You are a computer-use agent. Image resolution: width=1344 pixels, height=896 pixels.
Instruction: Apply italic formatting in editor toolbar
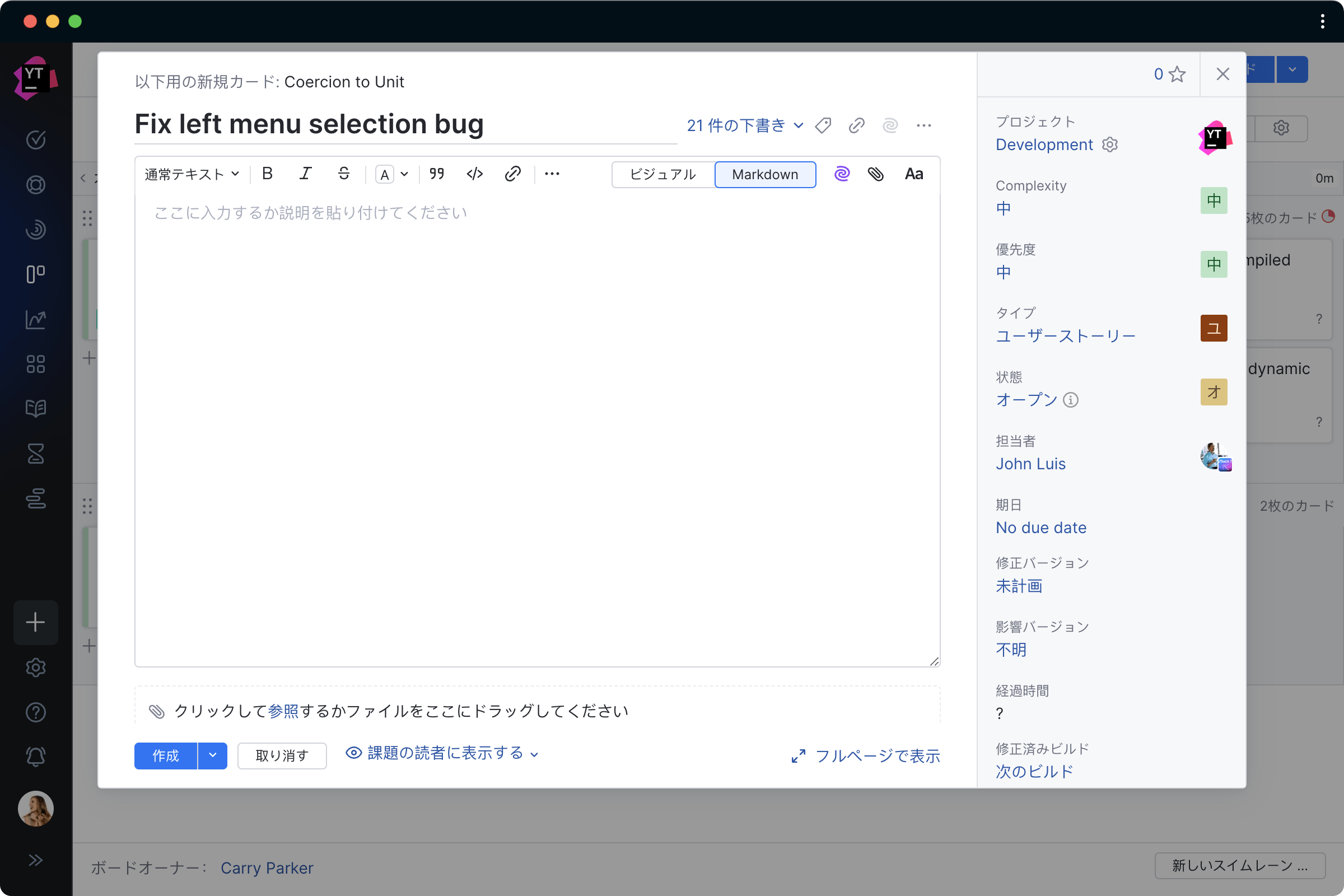[x=305, y=174]
